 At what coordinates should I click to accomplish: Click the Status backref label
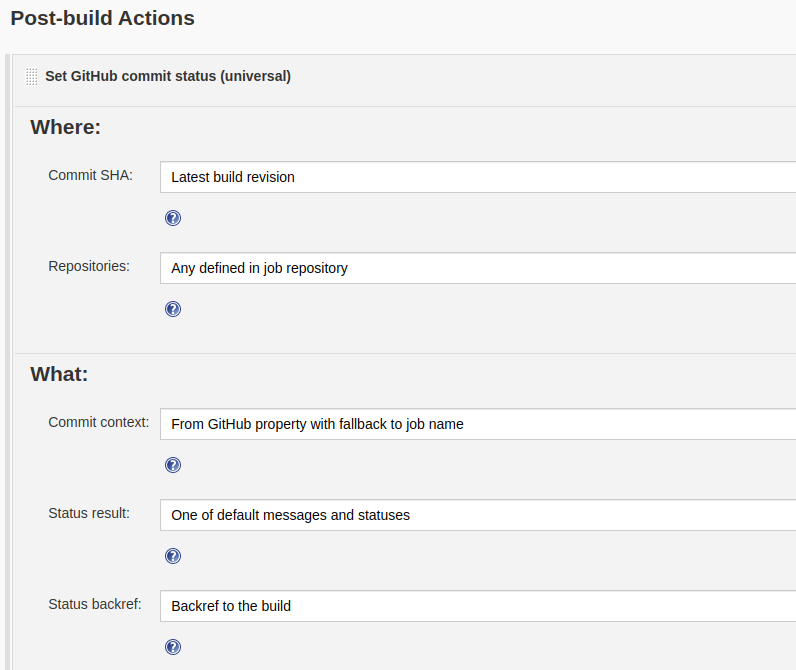(94, 604)
